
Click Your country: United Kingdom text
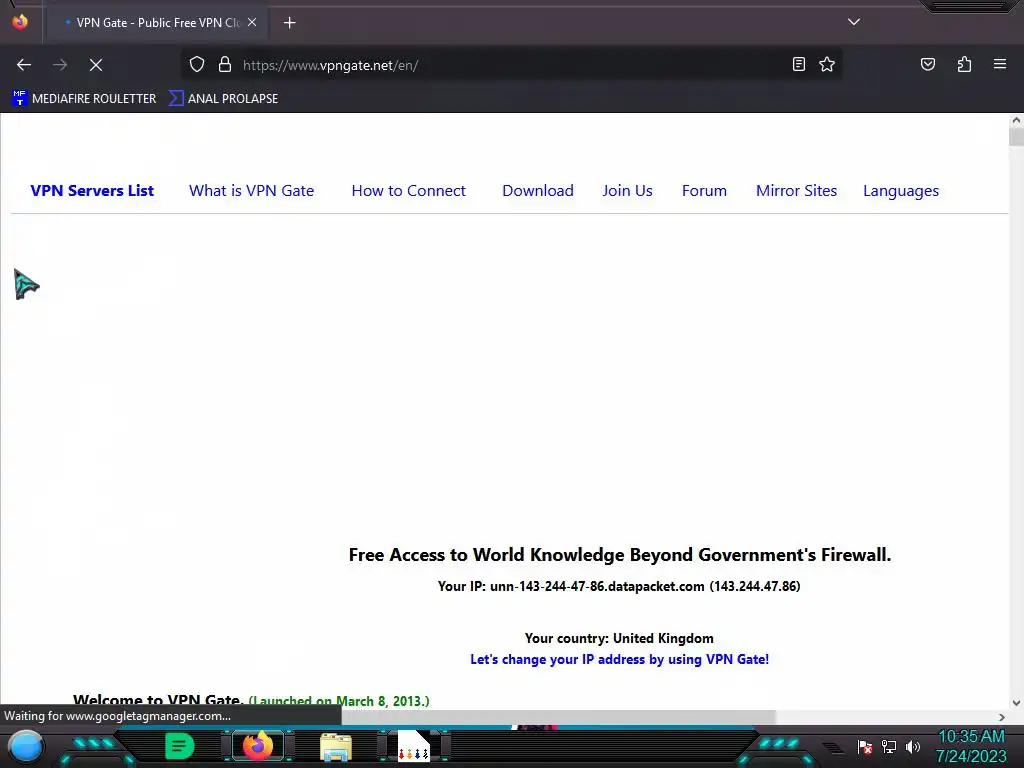click(619, 639)
